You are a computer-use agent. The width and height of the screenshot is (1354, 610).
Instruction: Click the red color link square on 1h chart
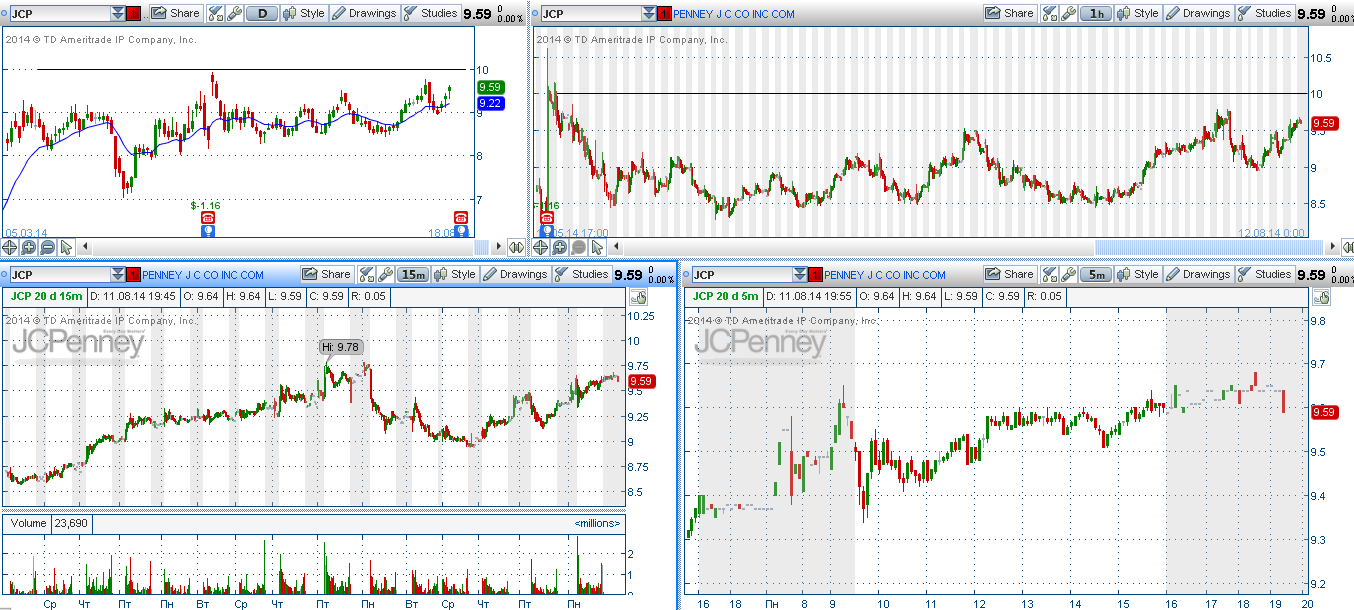pos(665,14)
